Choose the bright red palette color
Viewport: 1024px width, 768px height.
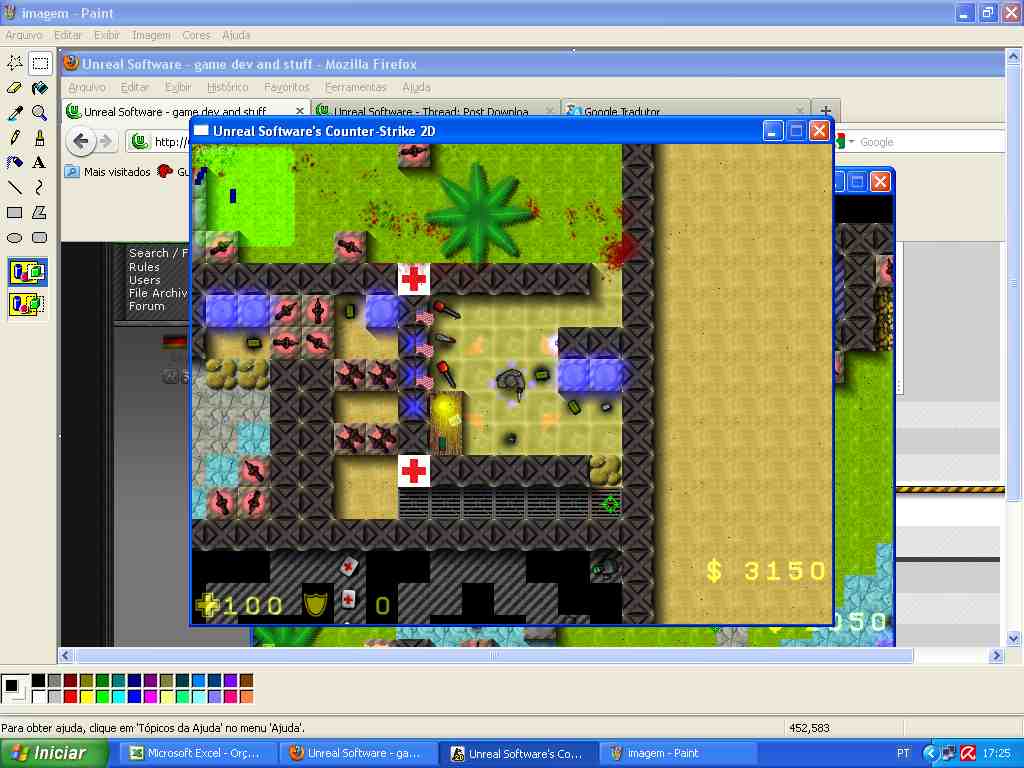[71, 697]
